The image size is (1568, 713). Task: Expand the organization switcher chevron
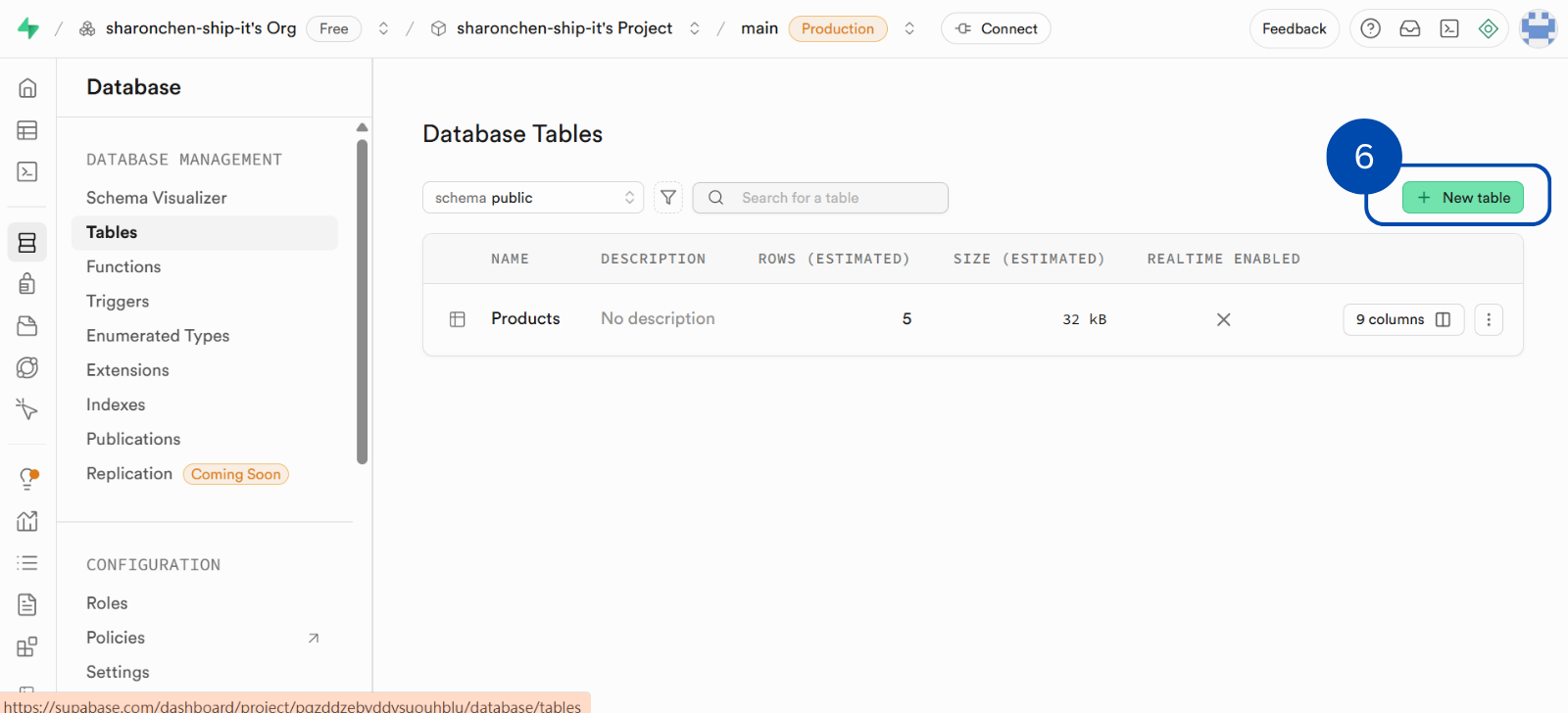pos(383,28)
